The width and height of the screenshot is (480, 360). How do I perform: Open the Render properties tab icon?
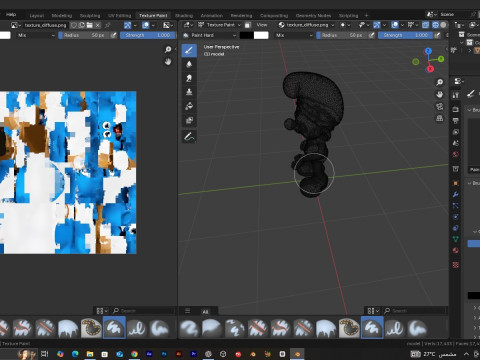coord(456,109)
